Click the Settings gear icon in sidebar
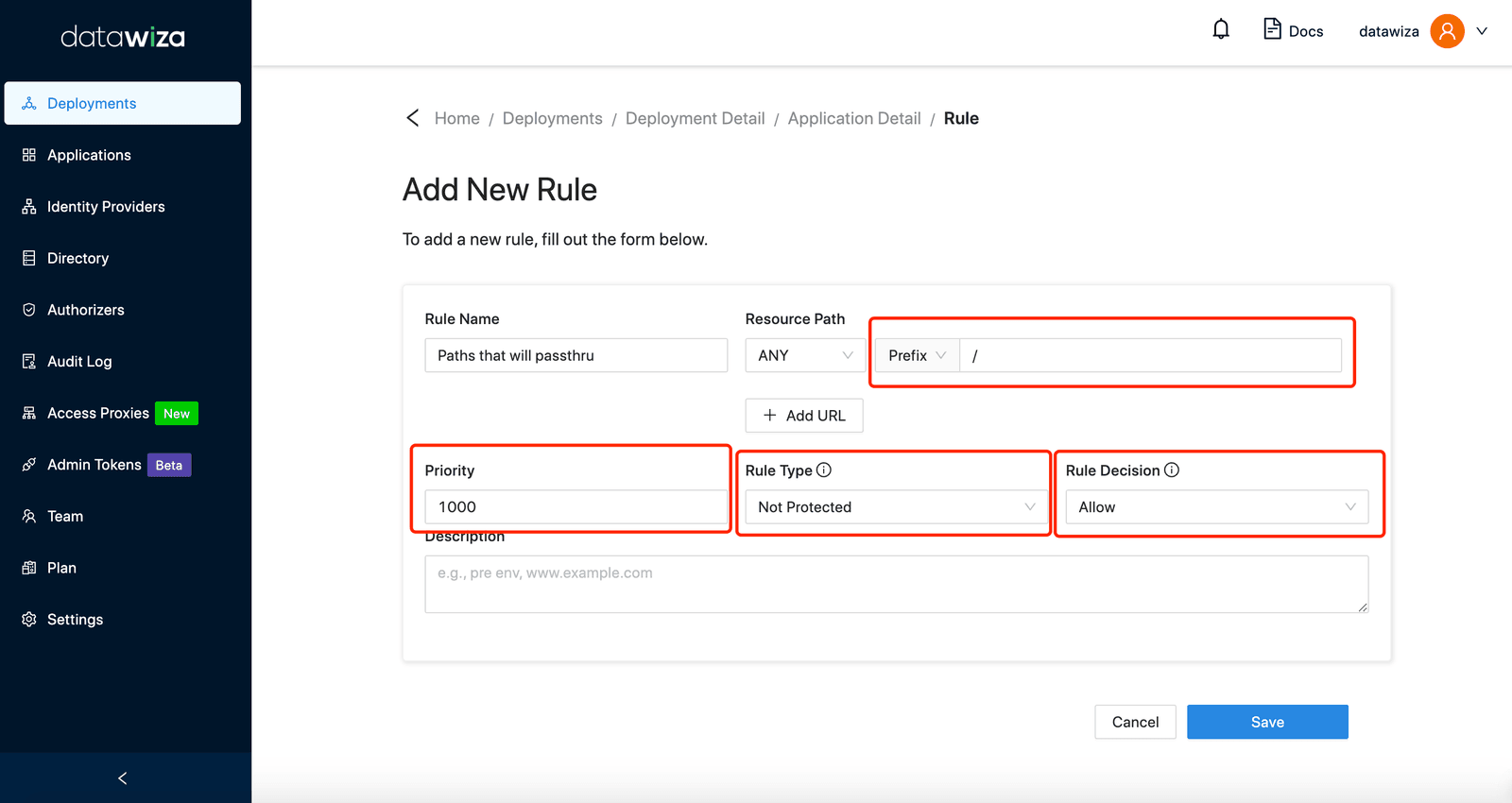This screenshot has height=803, width=1512. 29,619
